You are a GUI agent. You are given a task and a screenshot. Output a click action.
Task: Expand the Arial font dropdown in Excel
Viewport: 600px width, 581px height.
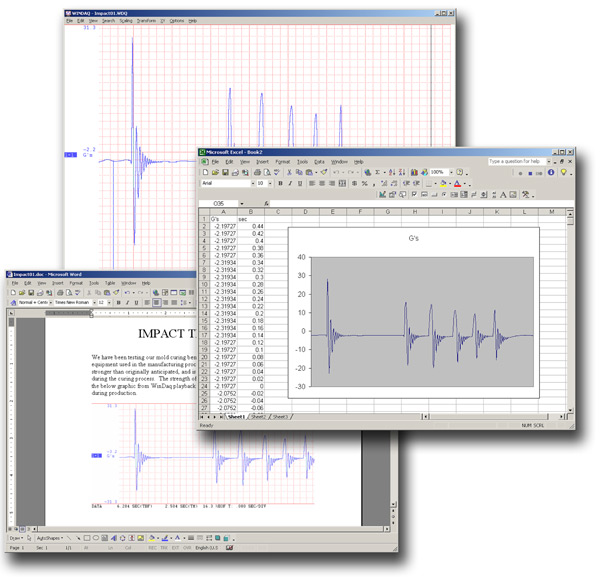pos(253,183)
